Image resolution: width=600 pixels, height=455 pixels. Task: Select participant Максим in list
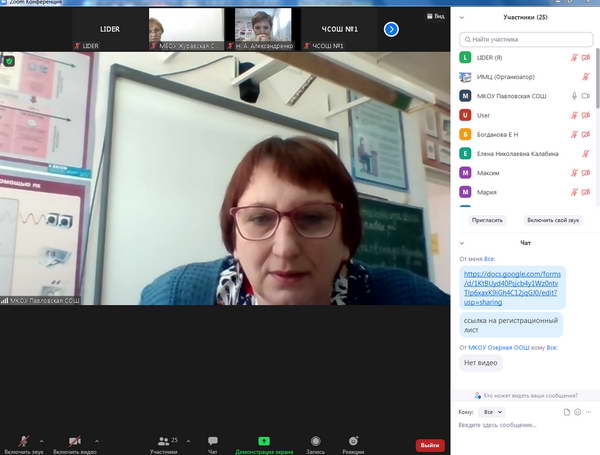click(525, 173)
